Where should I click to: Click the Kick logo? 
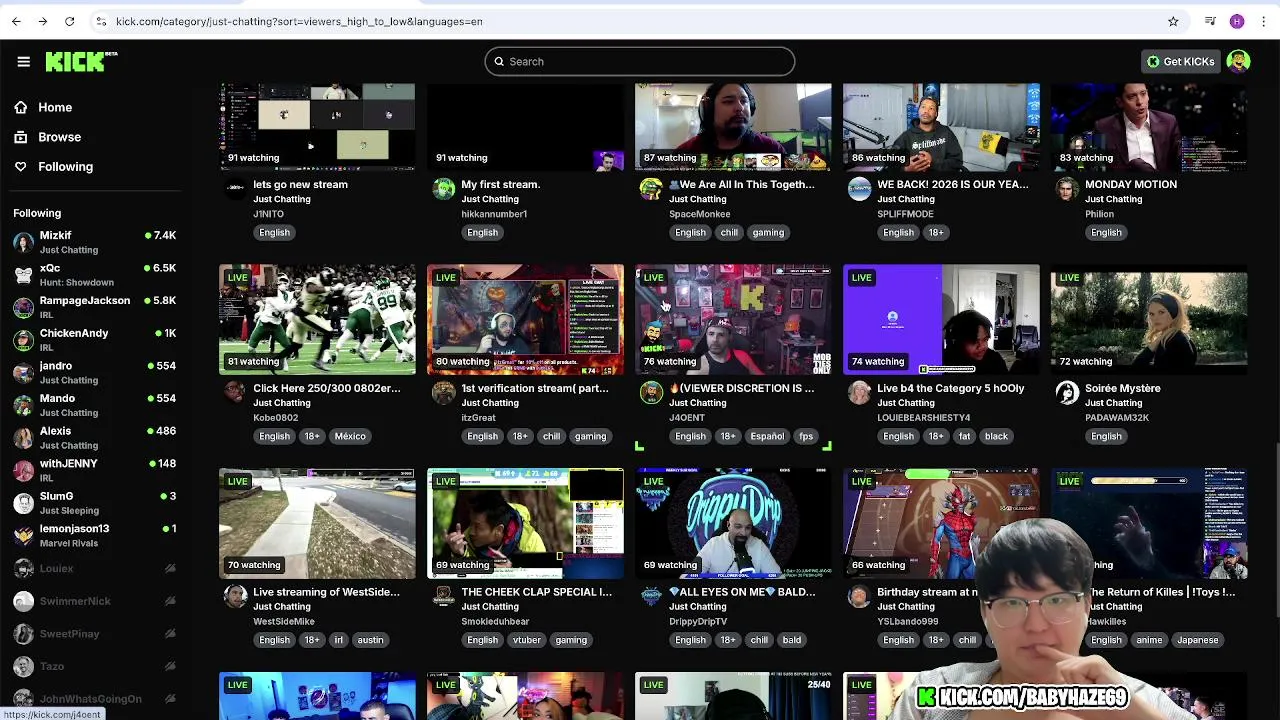pyautogui.click(x=81, y=61)
